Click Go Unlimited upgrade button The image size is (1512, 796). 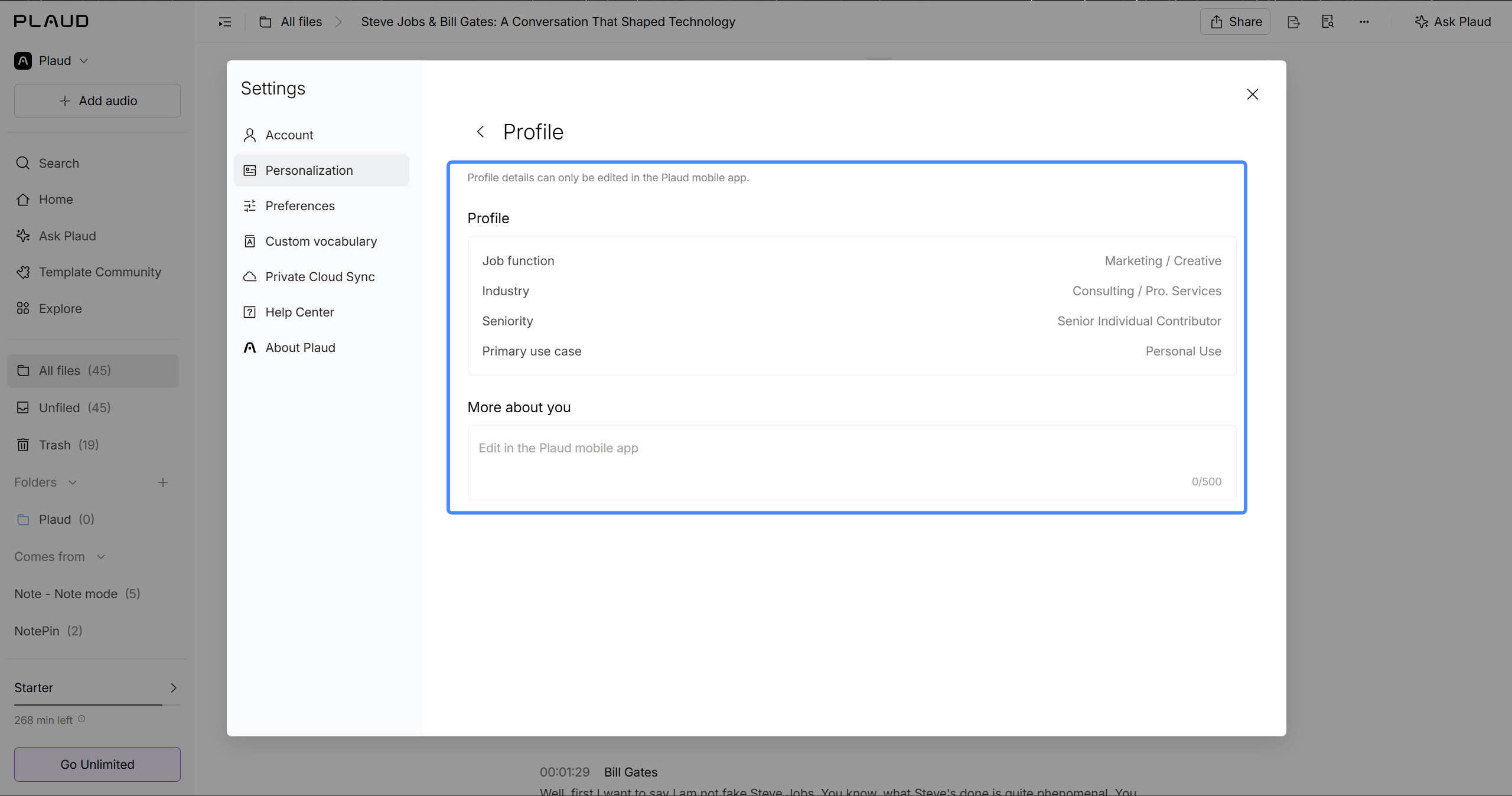click(x=97, y=765)
